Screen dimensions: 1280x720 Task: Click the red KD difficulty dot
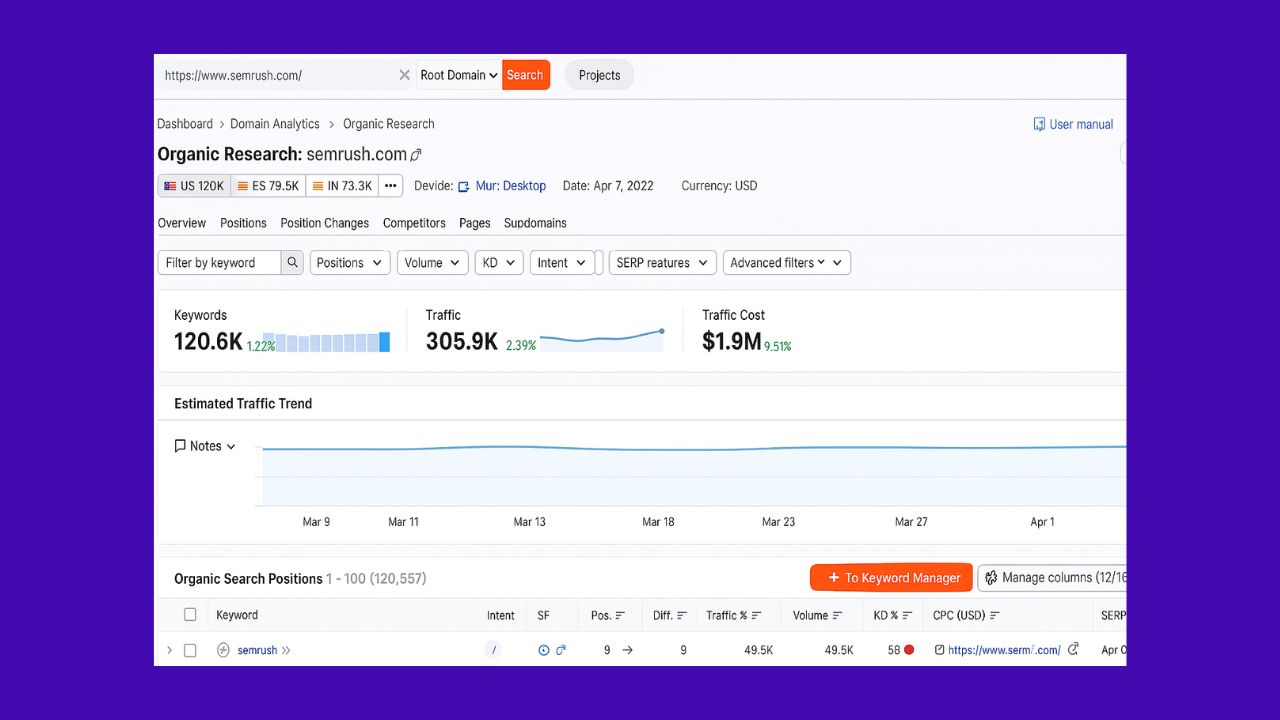[x=909, y=650]
